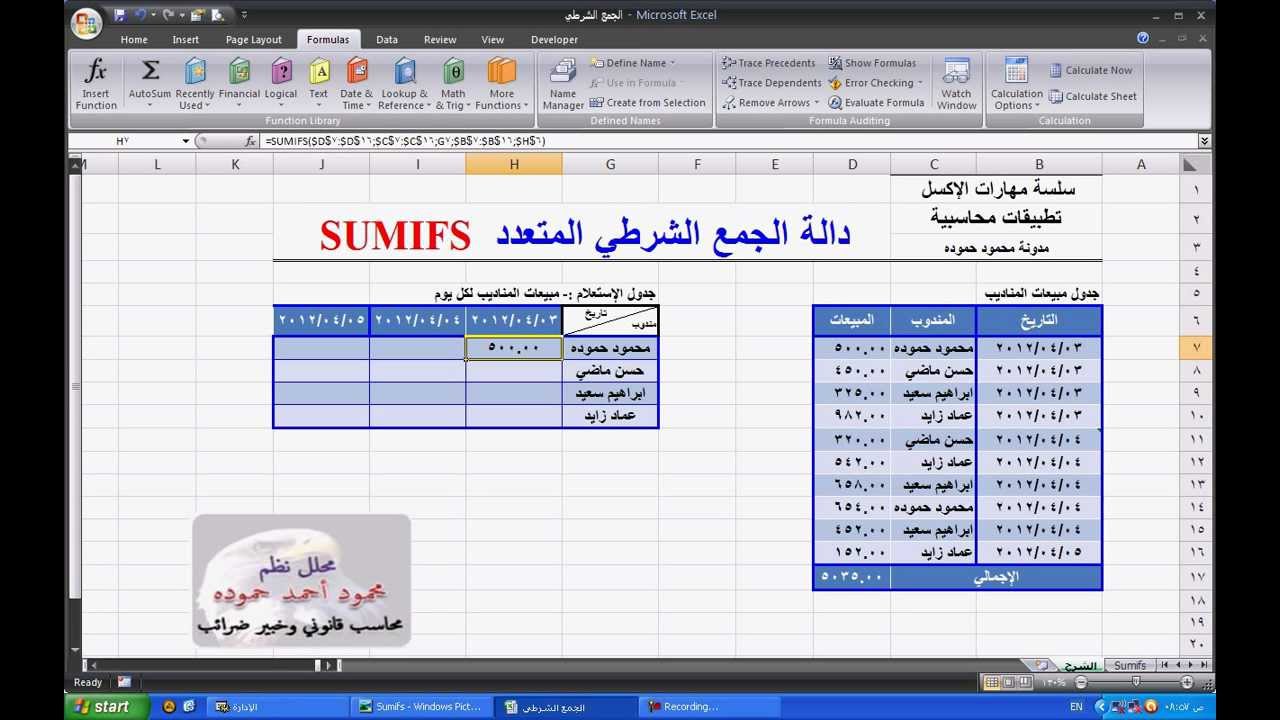Open Recently Used functions list
The width and height of the screenshot is (1280, 720).
pos(195,84)
